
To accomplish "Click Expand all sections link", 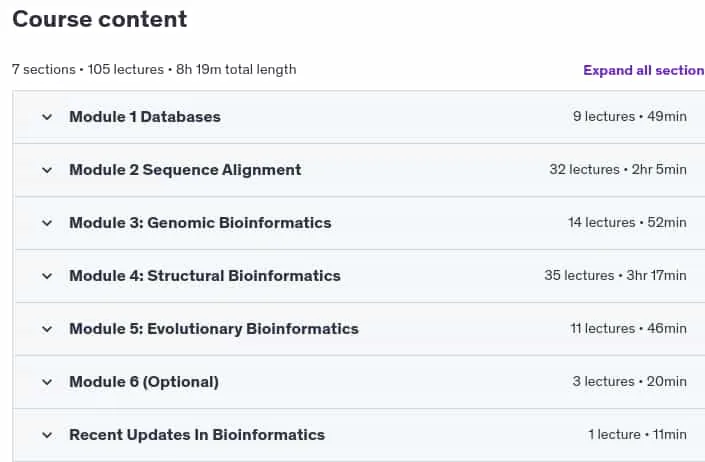I will [x=644, y=70].
